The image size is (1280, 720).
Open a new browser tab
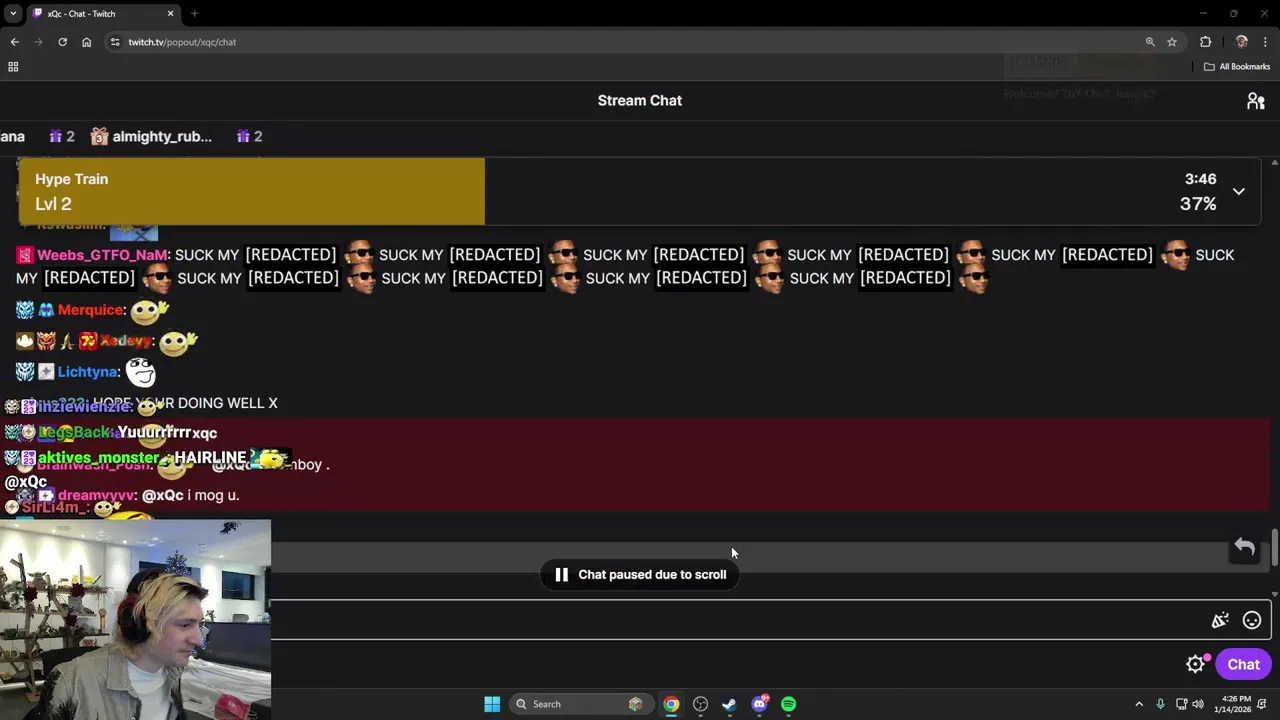click(x=194, y=14)
